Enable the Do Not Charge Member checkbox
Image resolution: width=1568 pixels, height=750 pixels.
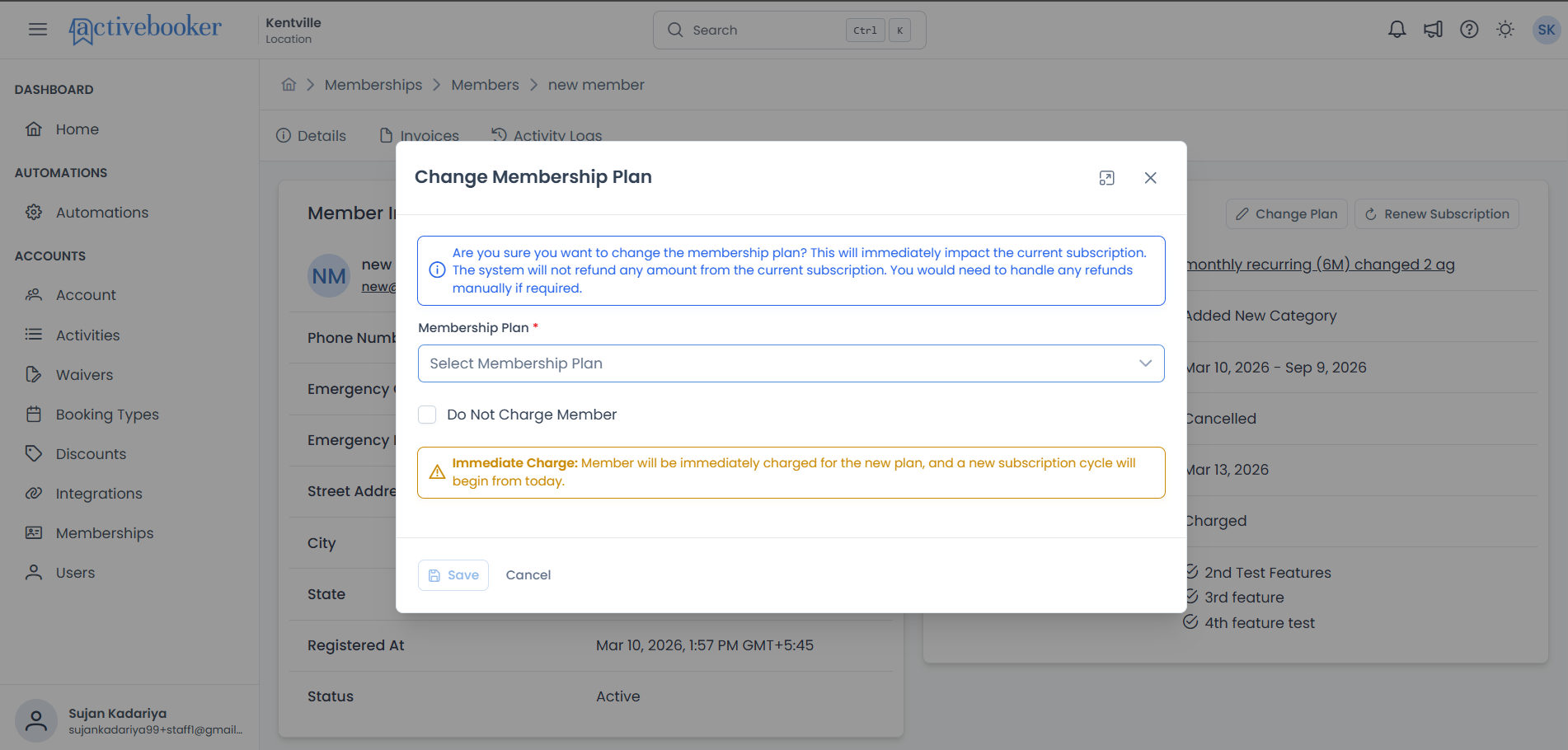pyautogui.click(x=427, y=415)
